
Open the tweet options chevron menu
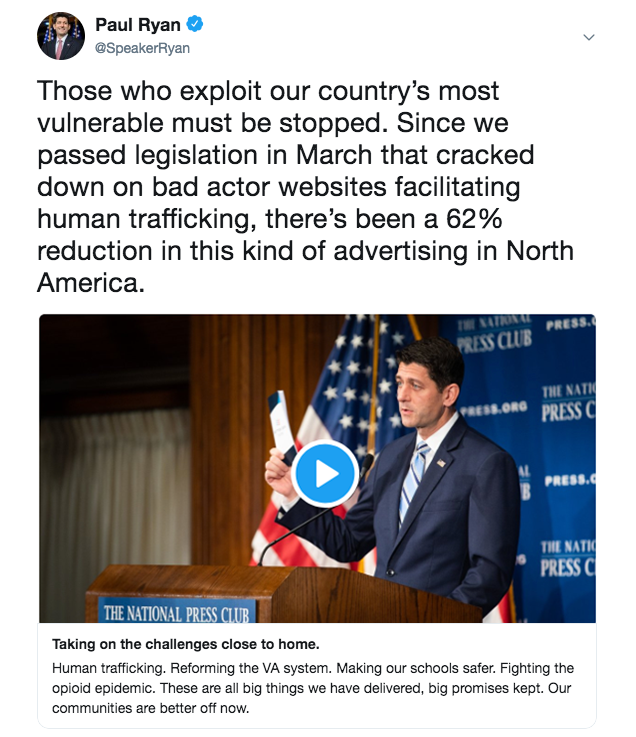[589, 37]
